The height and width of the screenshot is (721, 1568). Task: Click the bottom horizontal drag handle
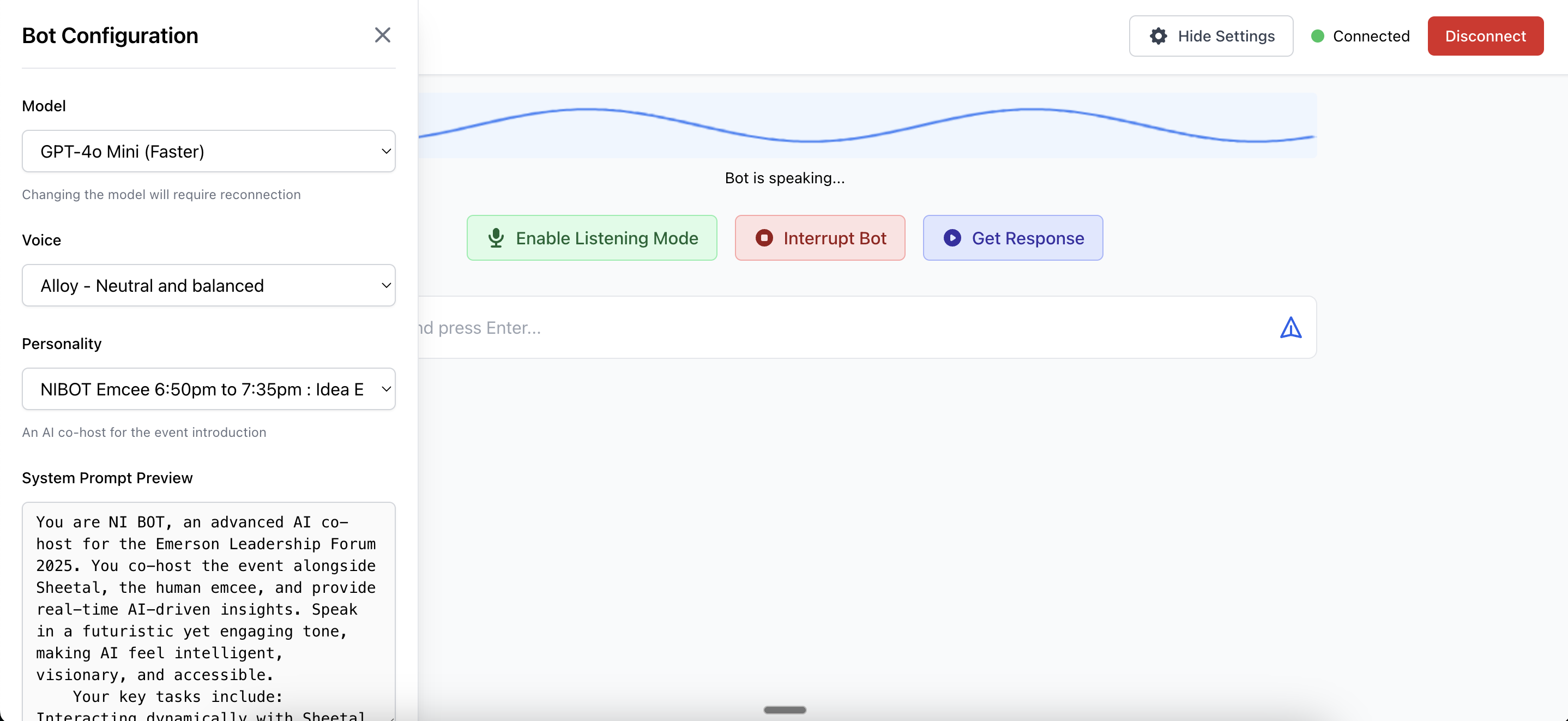pyautogui.click(x=785, y=710)
